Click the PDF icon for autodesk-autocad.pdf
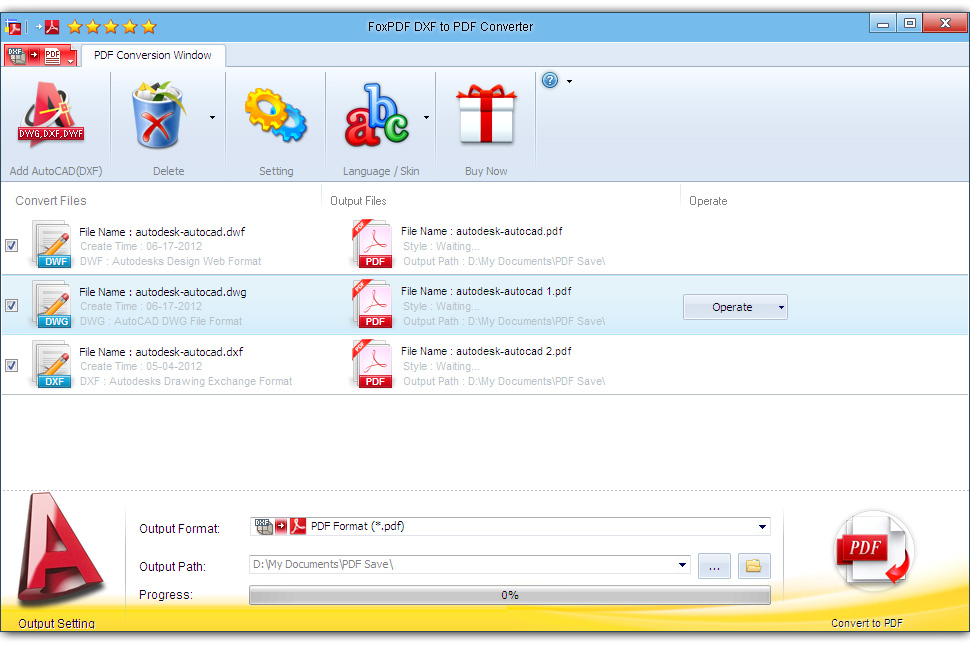This screenshot has height=645, width=970. coord(372,244)
